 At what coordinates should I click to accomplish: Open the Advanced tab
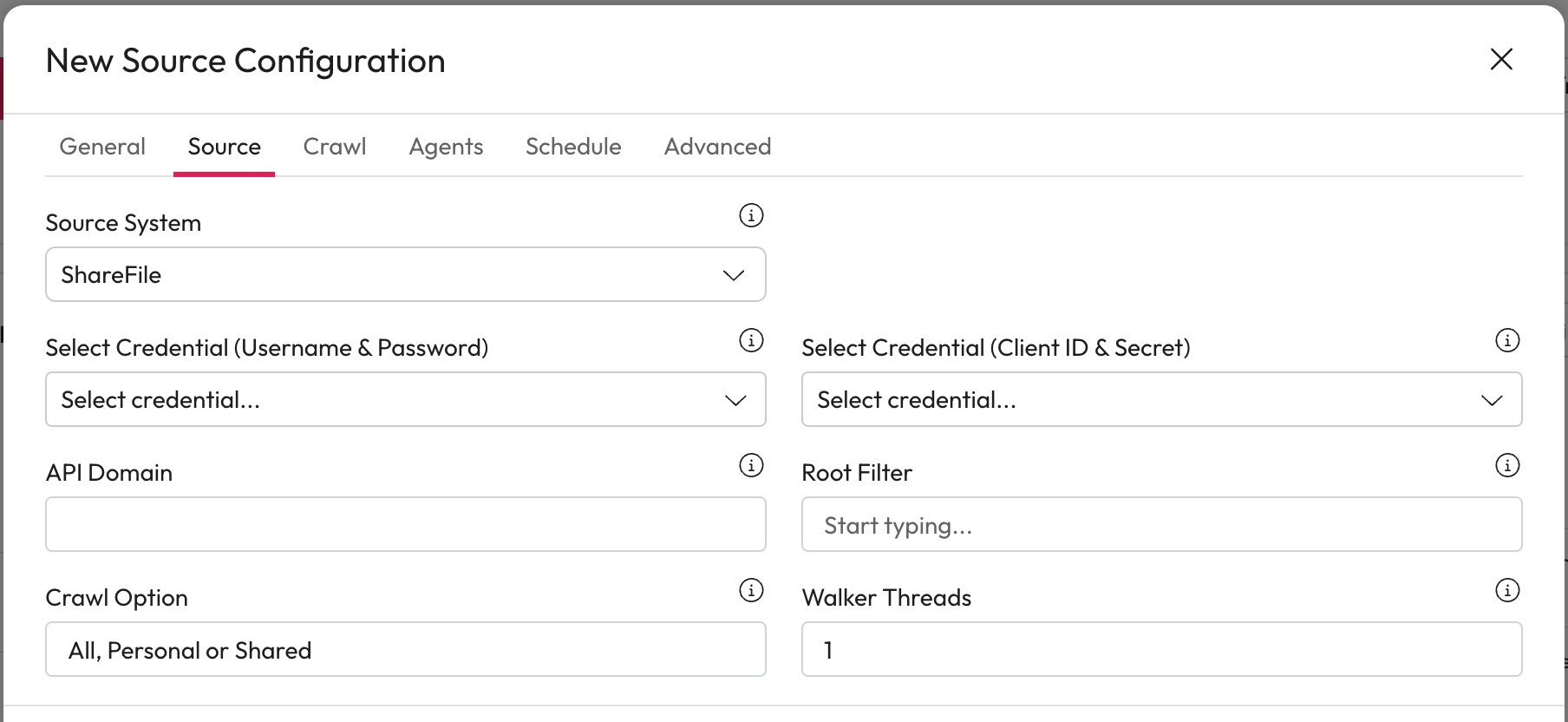[x=717, y=147]
